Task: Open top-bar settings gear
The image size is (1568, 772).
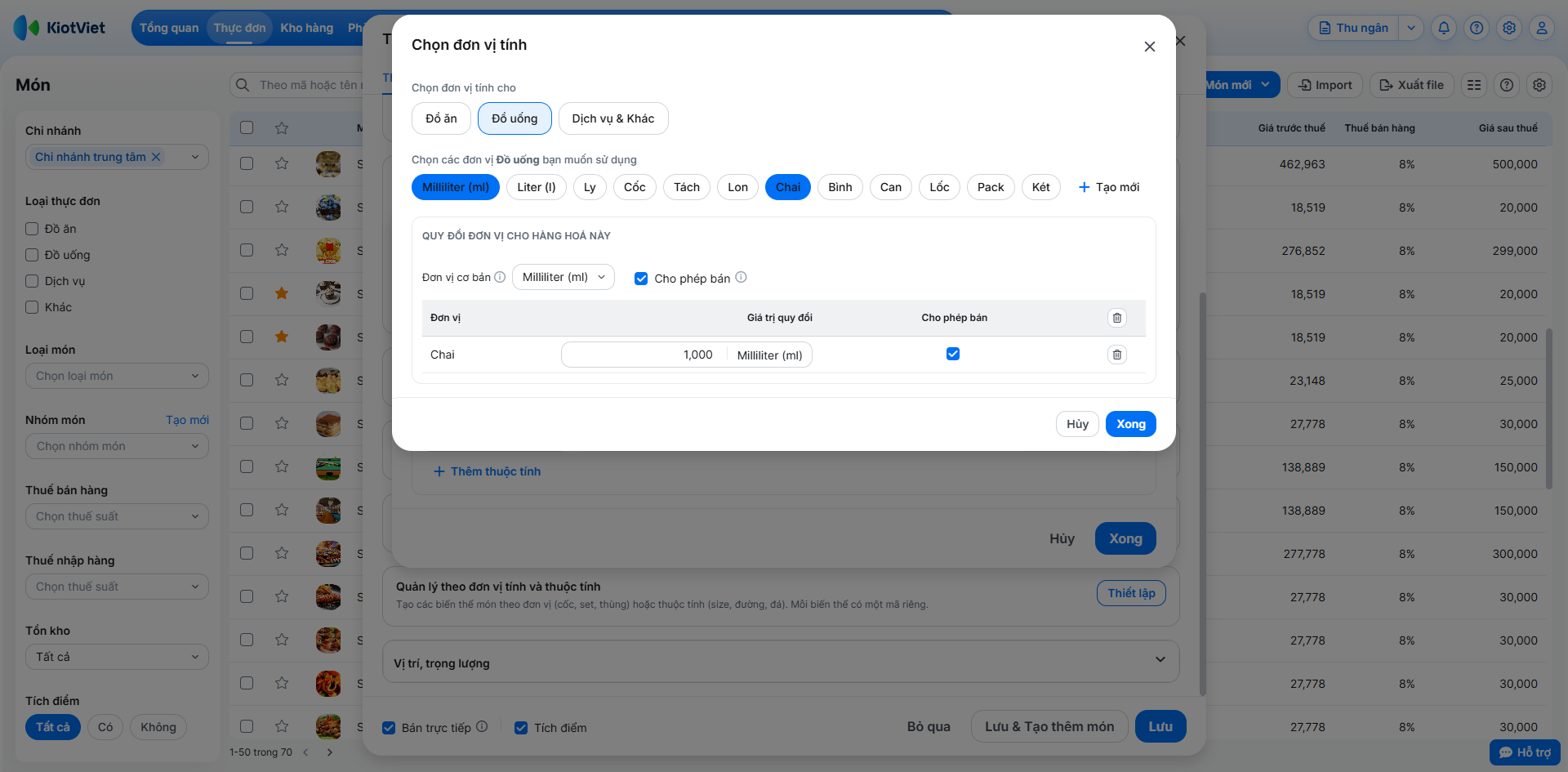Action: [x=1508, y=28]
